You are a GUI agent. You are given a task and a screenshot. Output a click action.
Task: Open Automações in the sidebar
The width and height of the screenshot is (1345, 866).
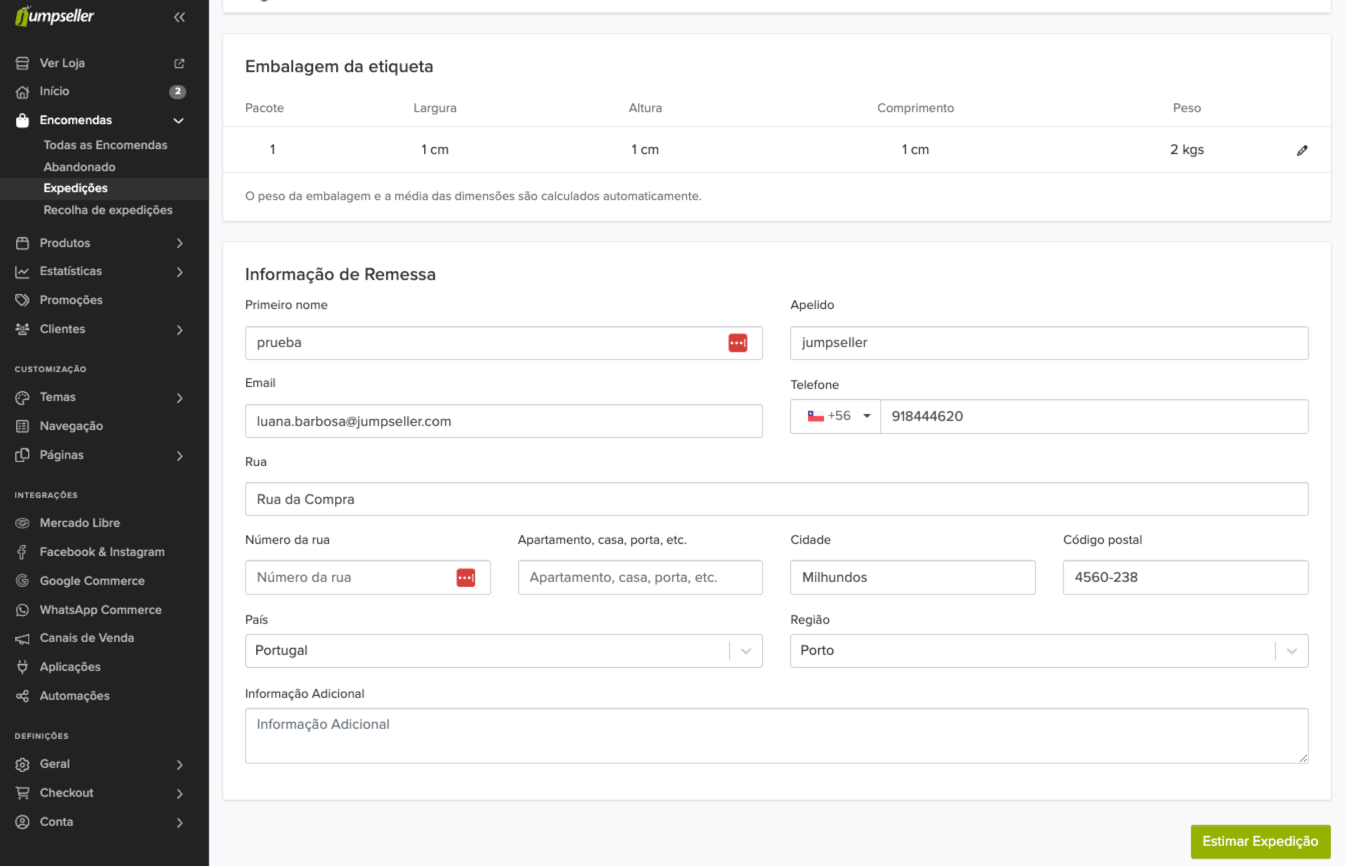click(74, 696)
